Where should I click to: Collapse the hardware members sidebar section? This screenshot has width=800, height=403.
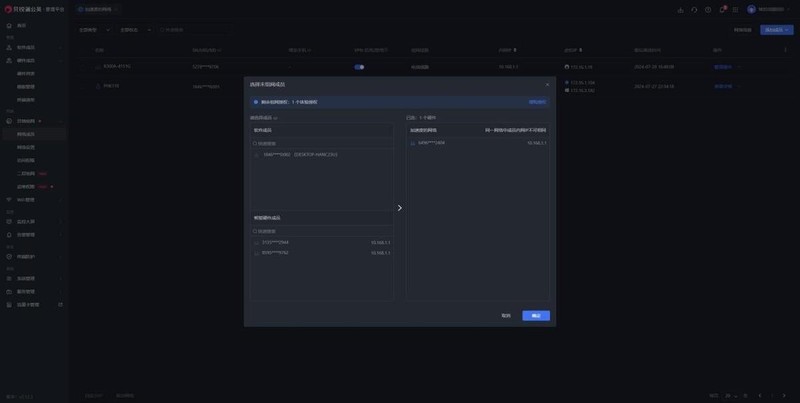(x=34, y=61)
